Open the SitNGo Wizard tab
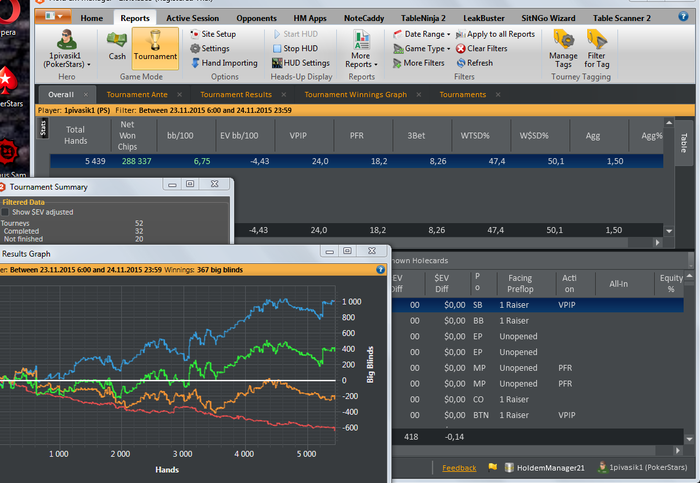This screenshot has width=700, height=483. tap(548, 18)
